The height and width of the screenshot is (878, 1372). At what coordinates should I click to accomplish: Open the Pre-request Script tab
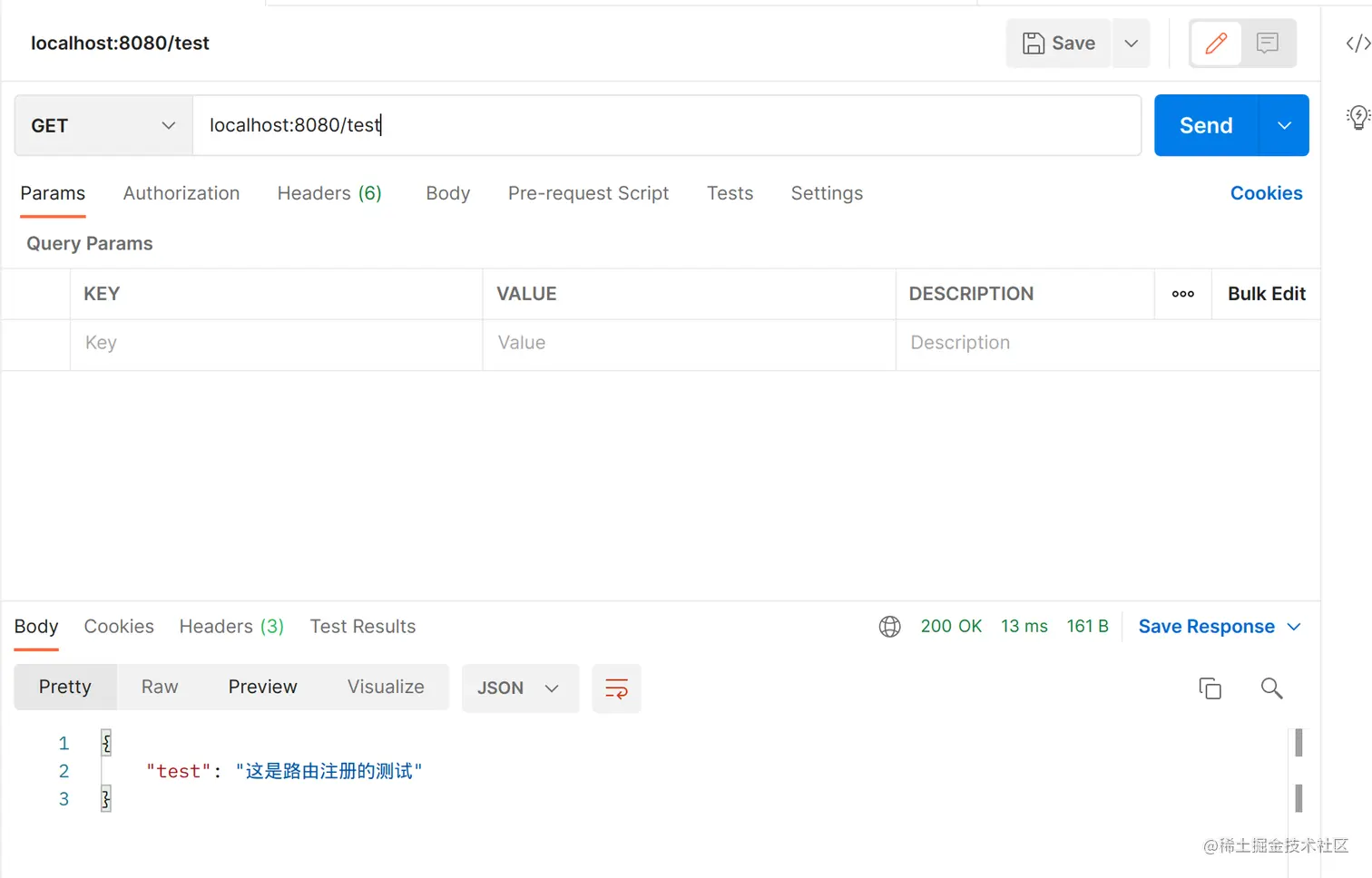[x=588, y=193]
